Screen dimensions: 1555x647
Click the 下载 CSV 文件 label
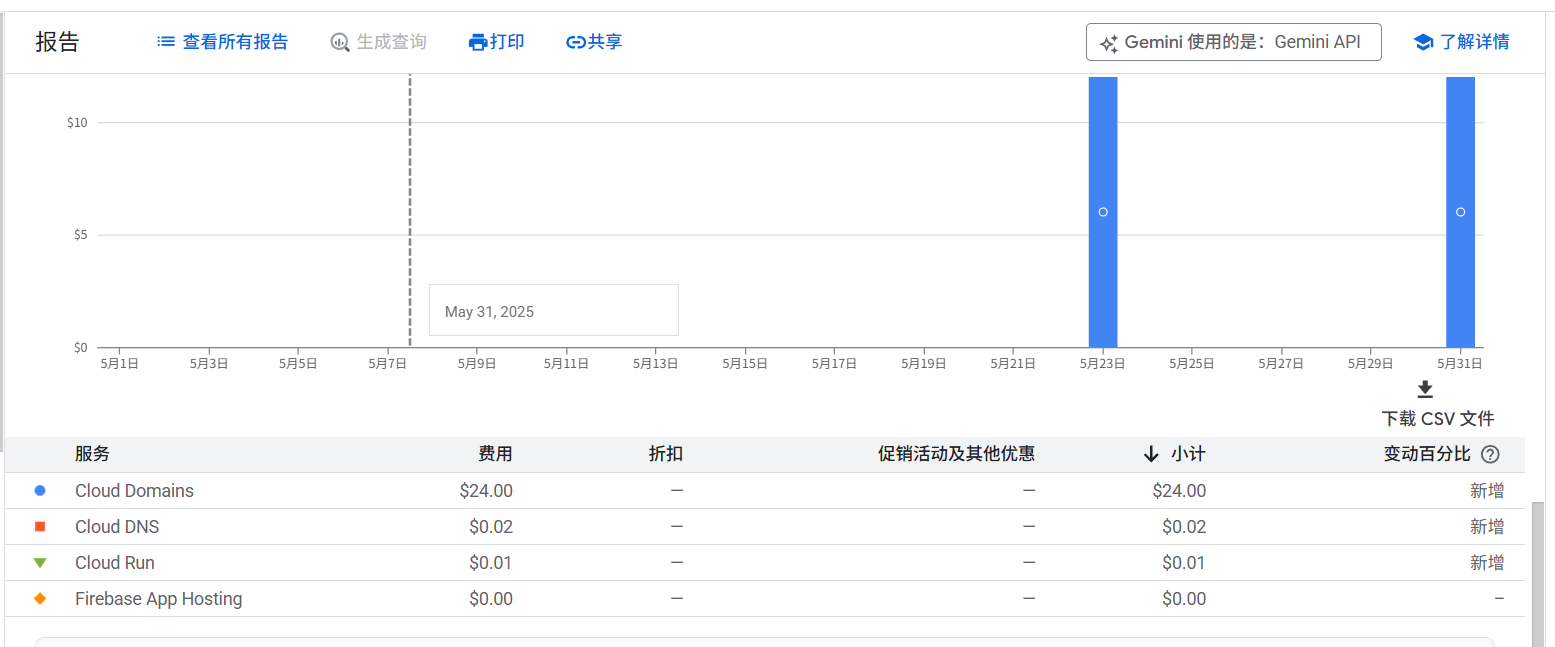(x=1438, y=418)
